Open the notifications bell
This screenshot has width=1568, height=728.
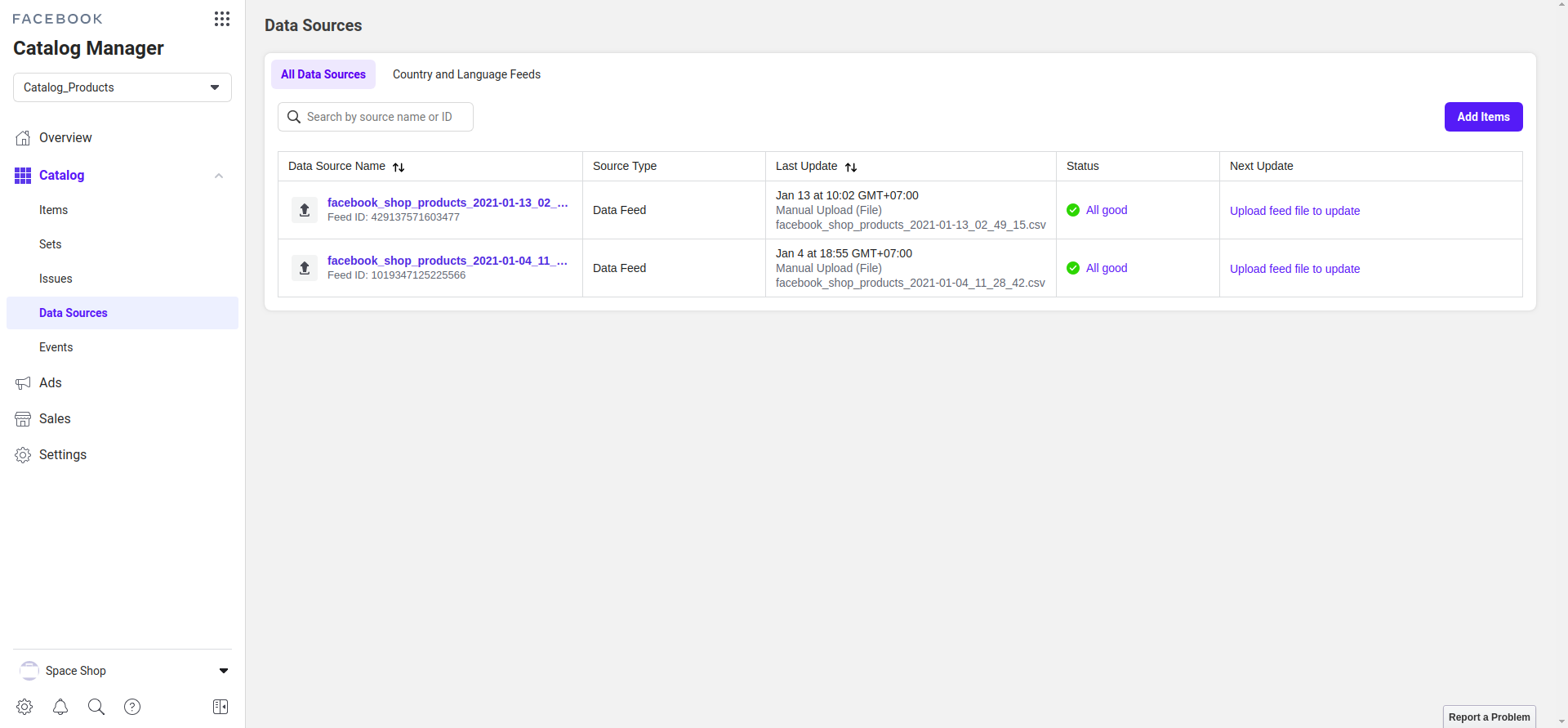point(60,707)
